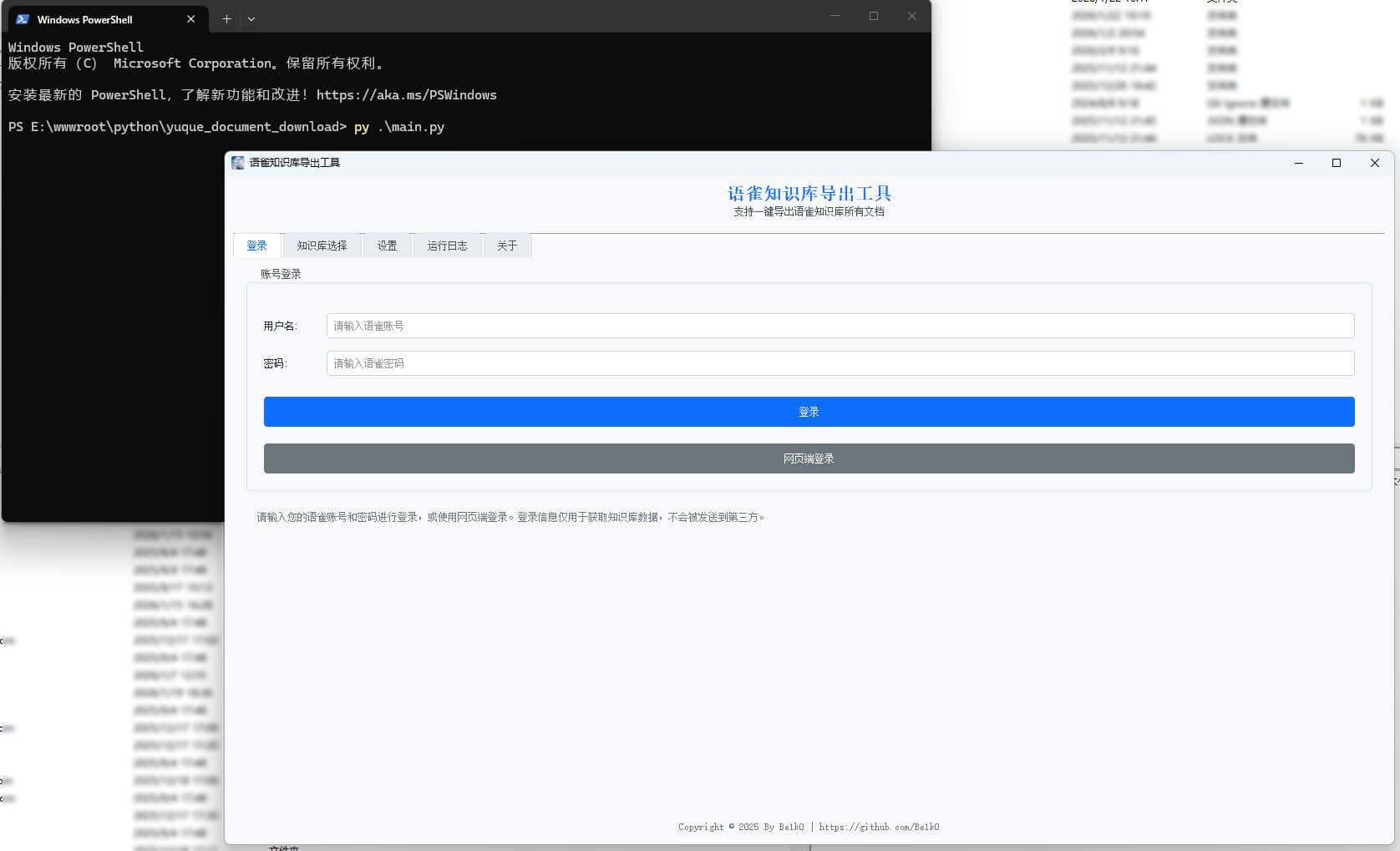1400x851 pixels.
Task: Open the github.com/Be1k0 footer link
Action: 879,827
